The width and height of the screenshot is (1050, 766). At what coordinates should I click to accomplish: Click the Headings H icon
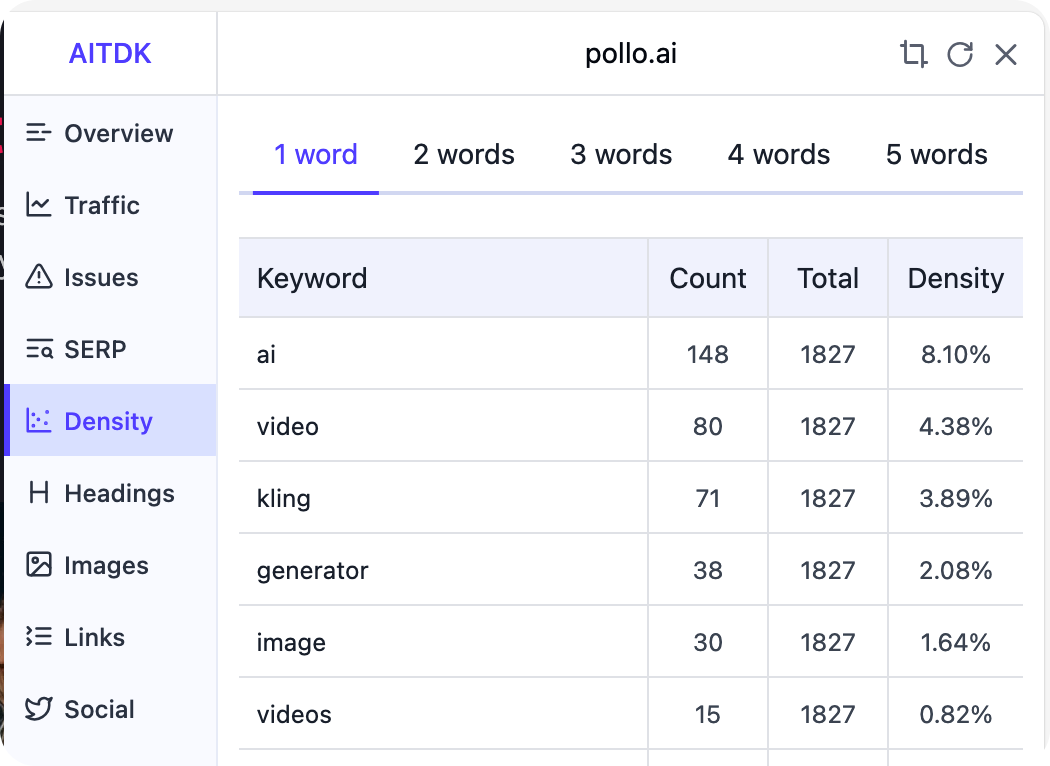click(39, 493)
